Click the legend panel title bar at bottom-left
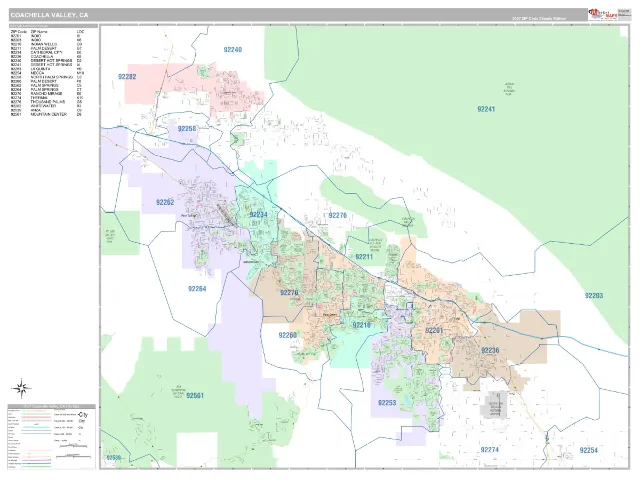Image resolution: width=640 pixels, height=480 pixels. 52,407
